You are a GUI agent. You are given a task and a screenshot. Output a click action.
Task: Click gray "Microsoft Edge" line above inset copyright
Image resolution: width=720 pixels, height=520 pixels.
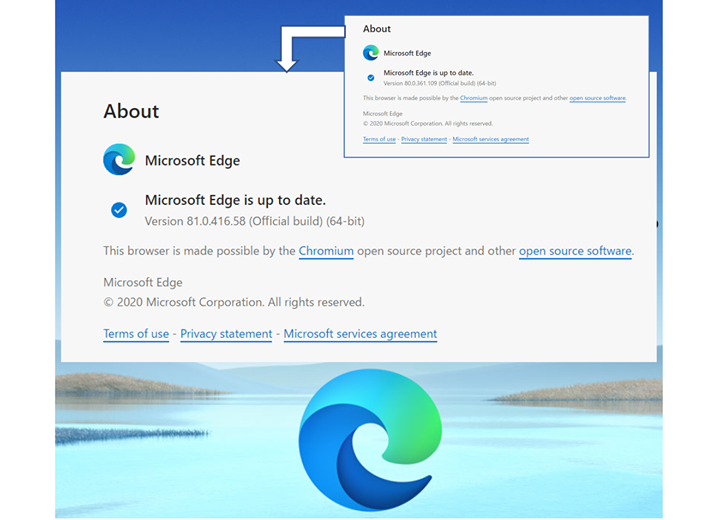[382, 113]
